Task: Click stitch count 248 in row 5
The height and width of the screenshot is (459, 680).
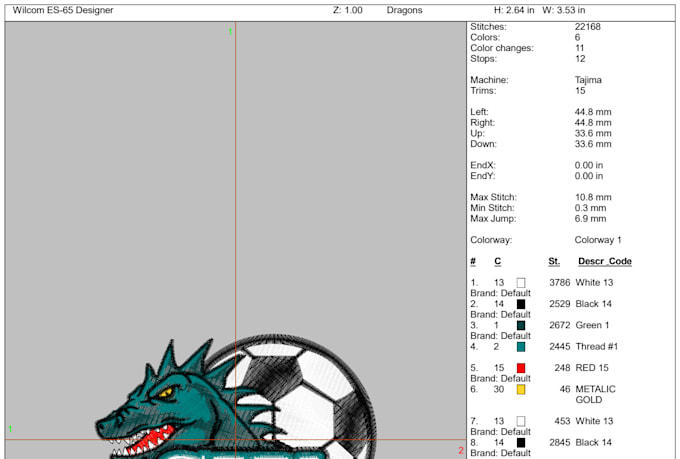Action: click(562, 368)
